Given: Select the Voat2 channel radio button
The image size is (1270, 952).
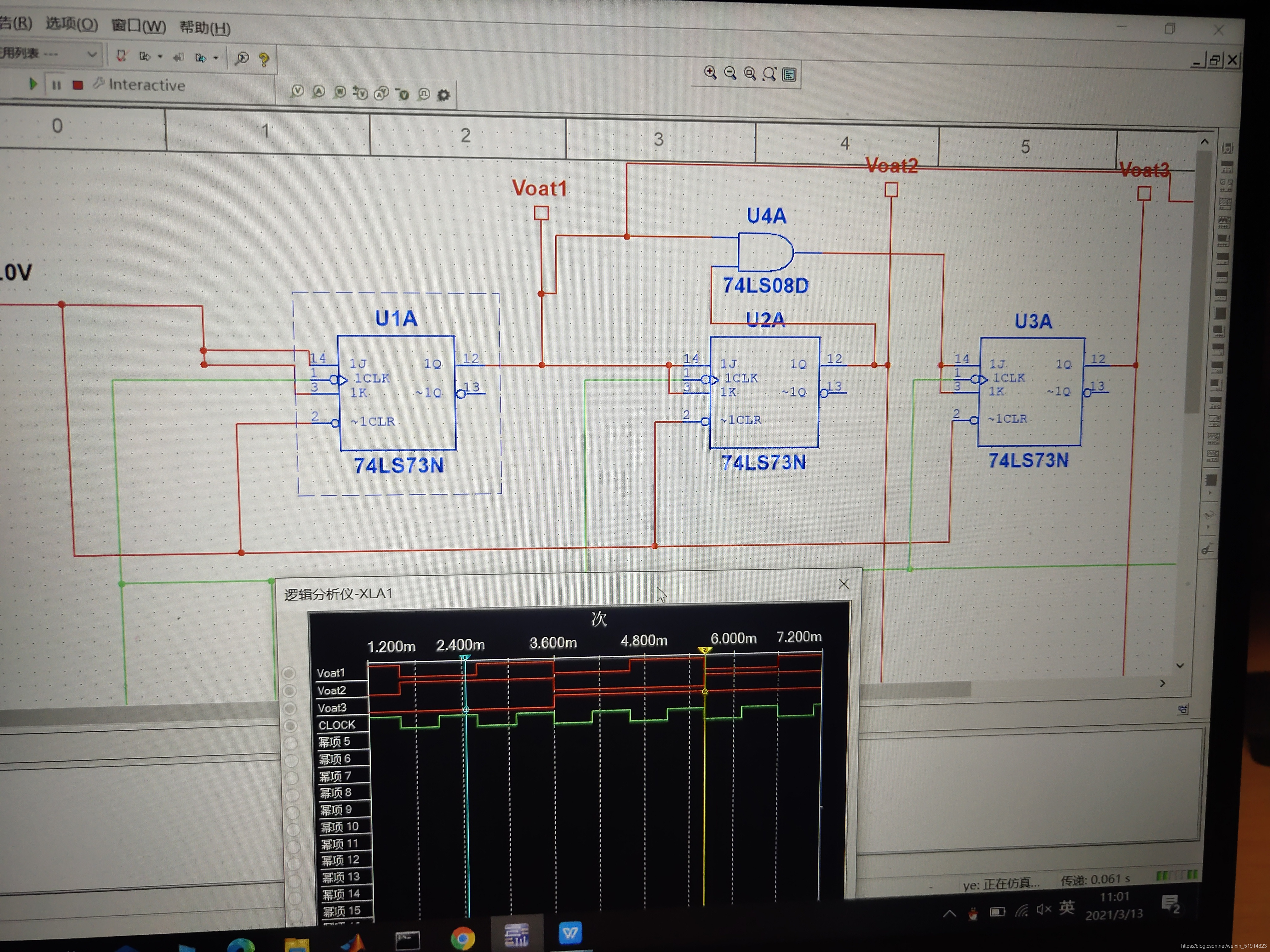Looking at the screenshot, I should click(289, 691).
